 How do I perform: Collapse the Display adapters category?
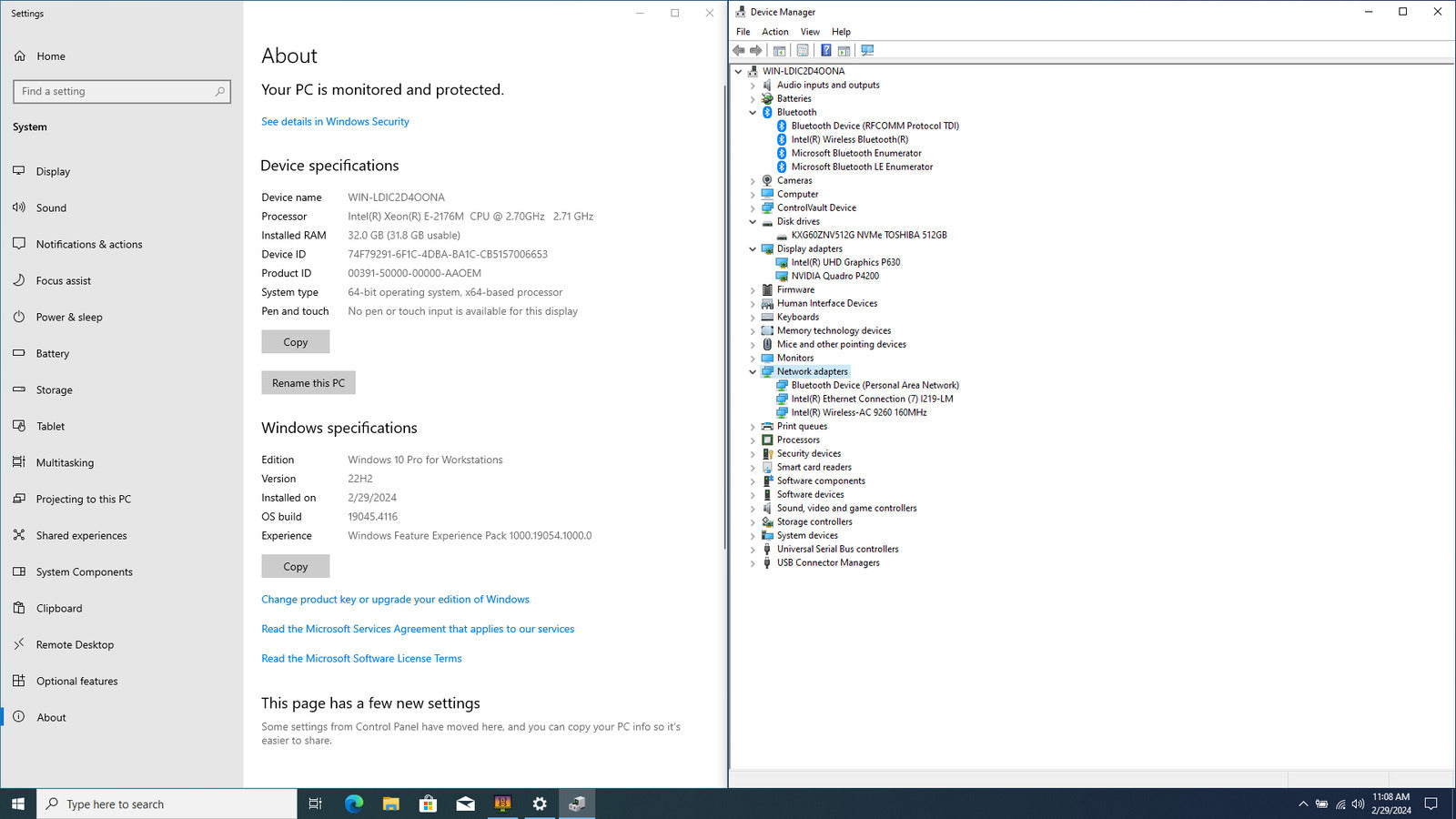coord(753,248)
